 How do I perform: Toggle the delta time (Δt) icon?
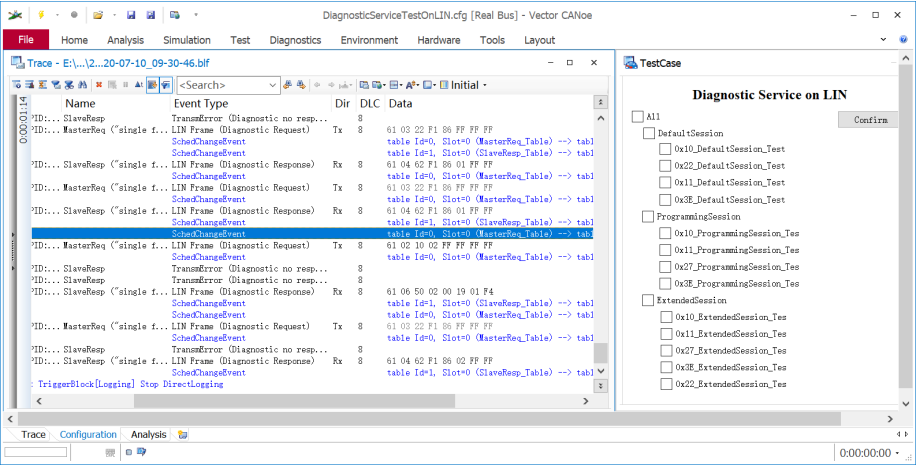[139, 85]
